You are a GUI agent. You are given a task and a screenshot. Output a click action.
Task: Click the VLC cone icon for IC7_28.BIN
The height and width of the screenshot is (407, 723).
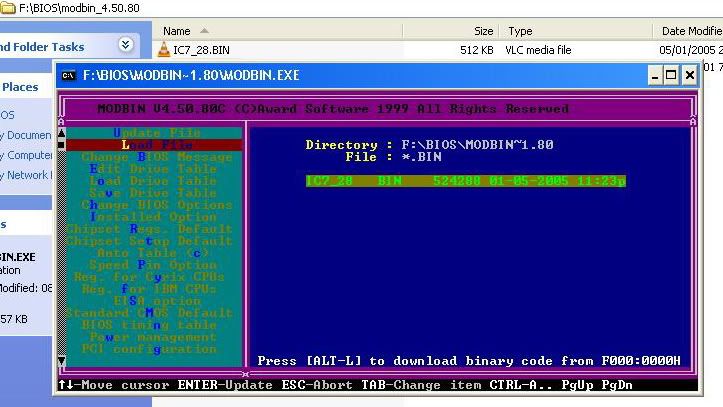pyautogui.click(x=164, y=50)
